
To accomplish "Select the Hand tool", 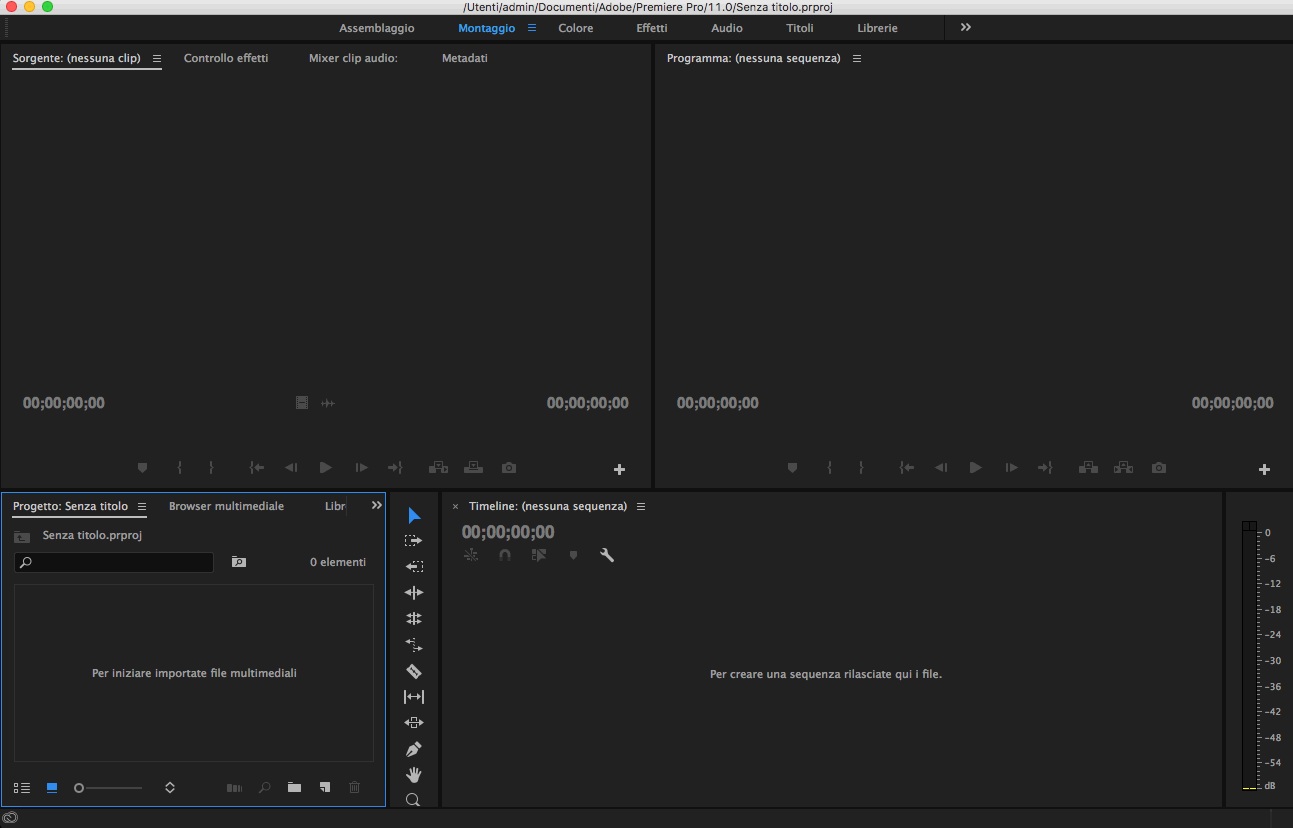I will pos(414,774).
